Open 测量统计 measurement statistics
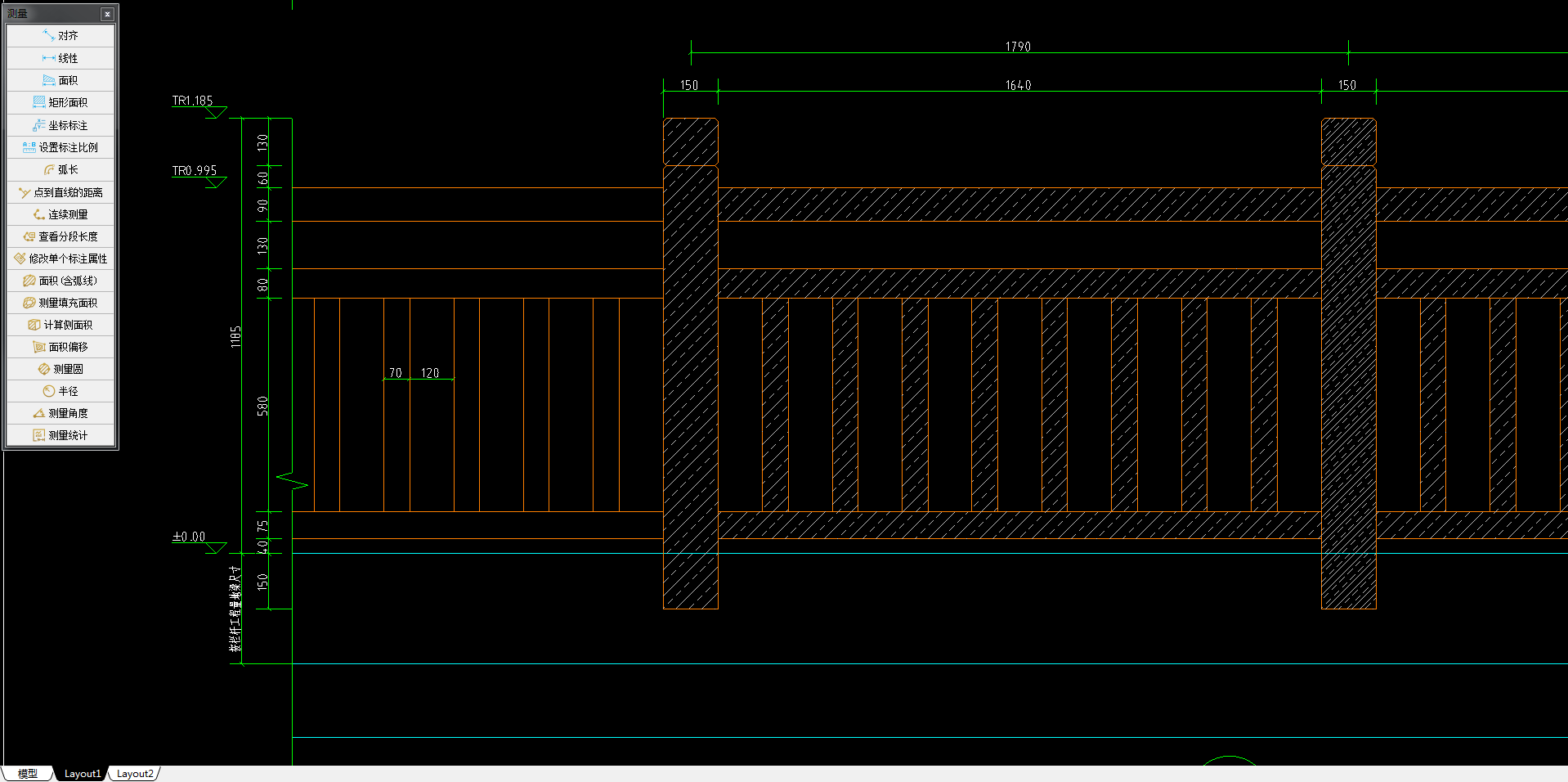 tap(60, 435)
